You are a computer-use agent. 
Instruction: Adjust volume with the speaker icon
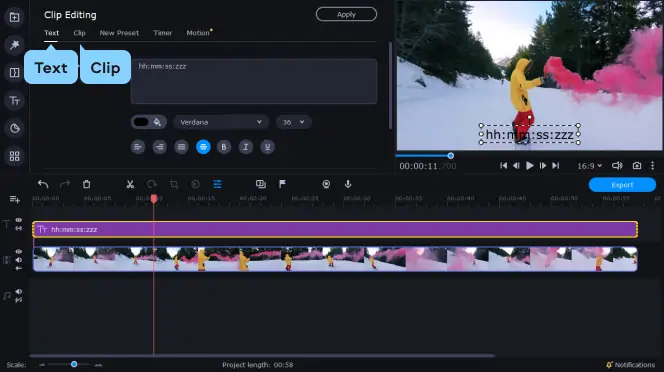click(617, 166)
